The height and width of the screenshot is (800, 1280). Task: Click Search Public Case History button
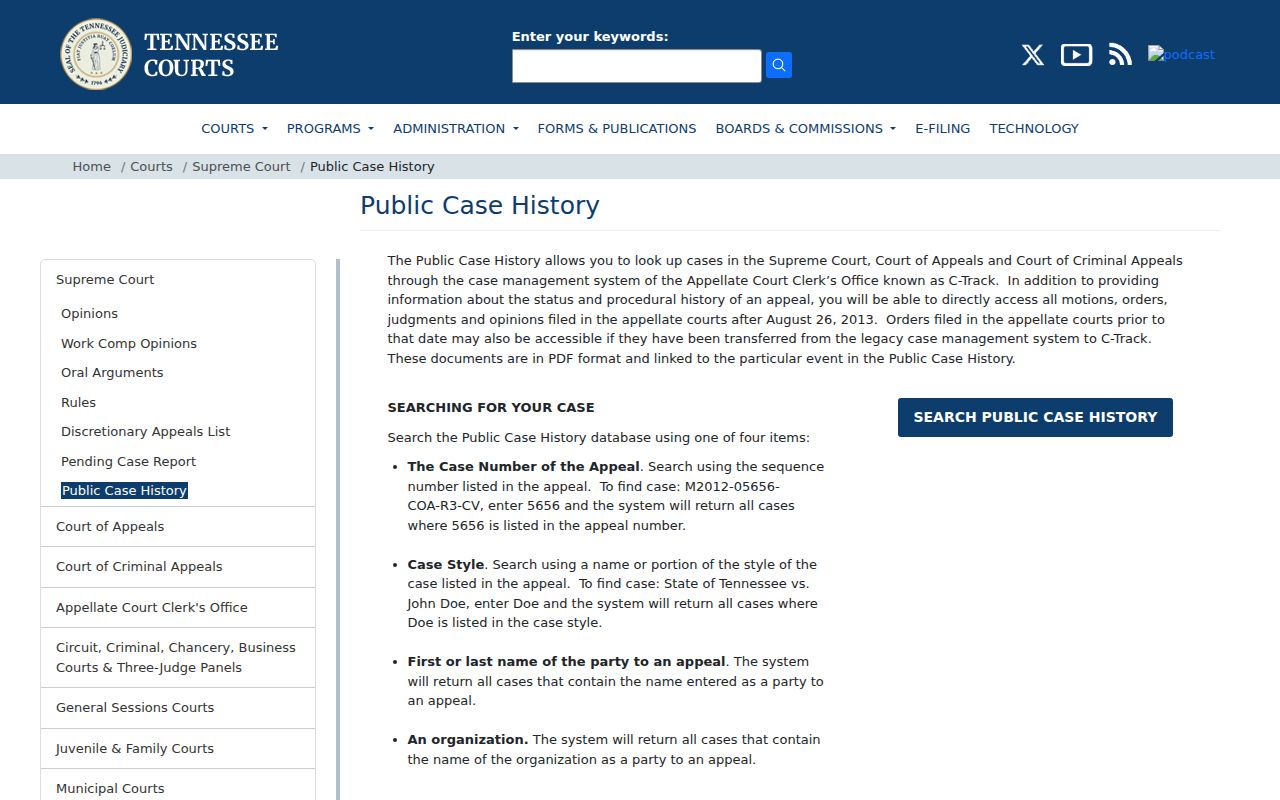click(1035, 417)
